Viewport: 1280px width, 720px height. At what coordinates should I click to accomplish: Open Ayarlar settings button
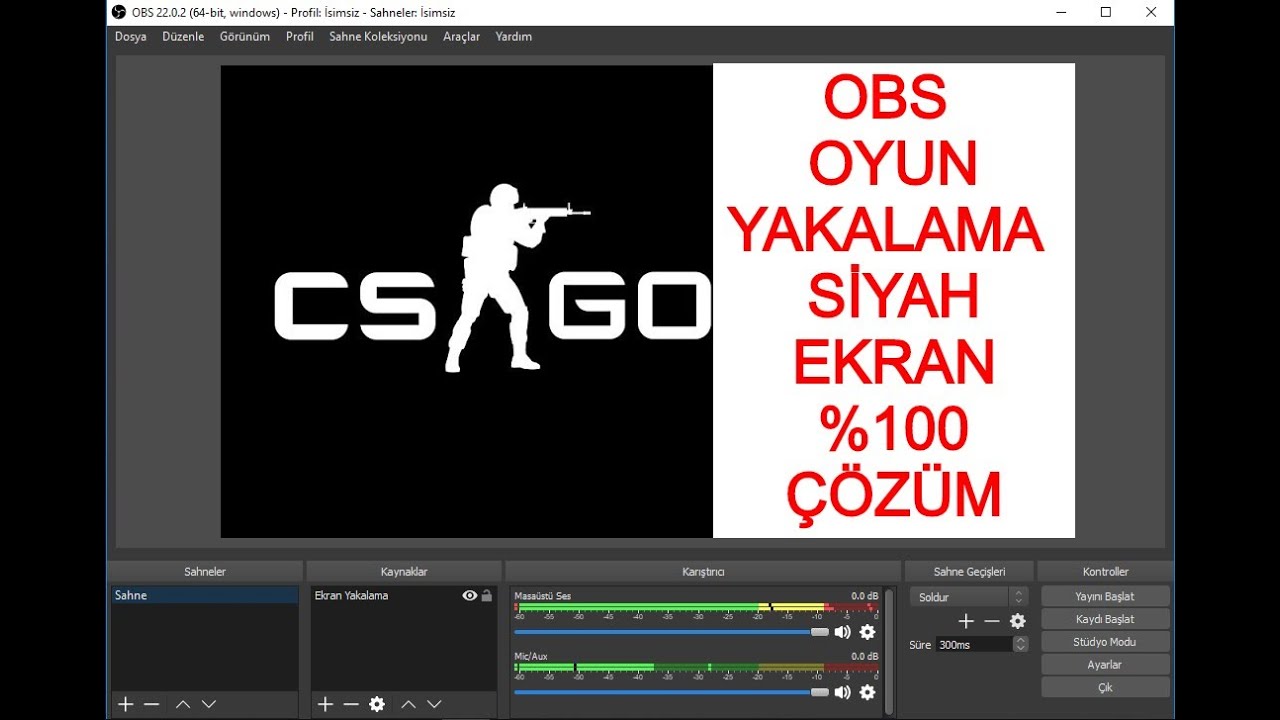point(1105,664)
